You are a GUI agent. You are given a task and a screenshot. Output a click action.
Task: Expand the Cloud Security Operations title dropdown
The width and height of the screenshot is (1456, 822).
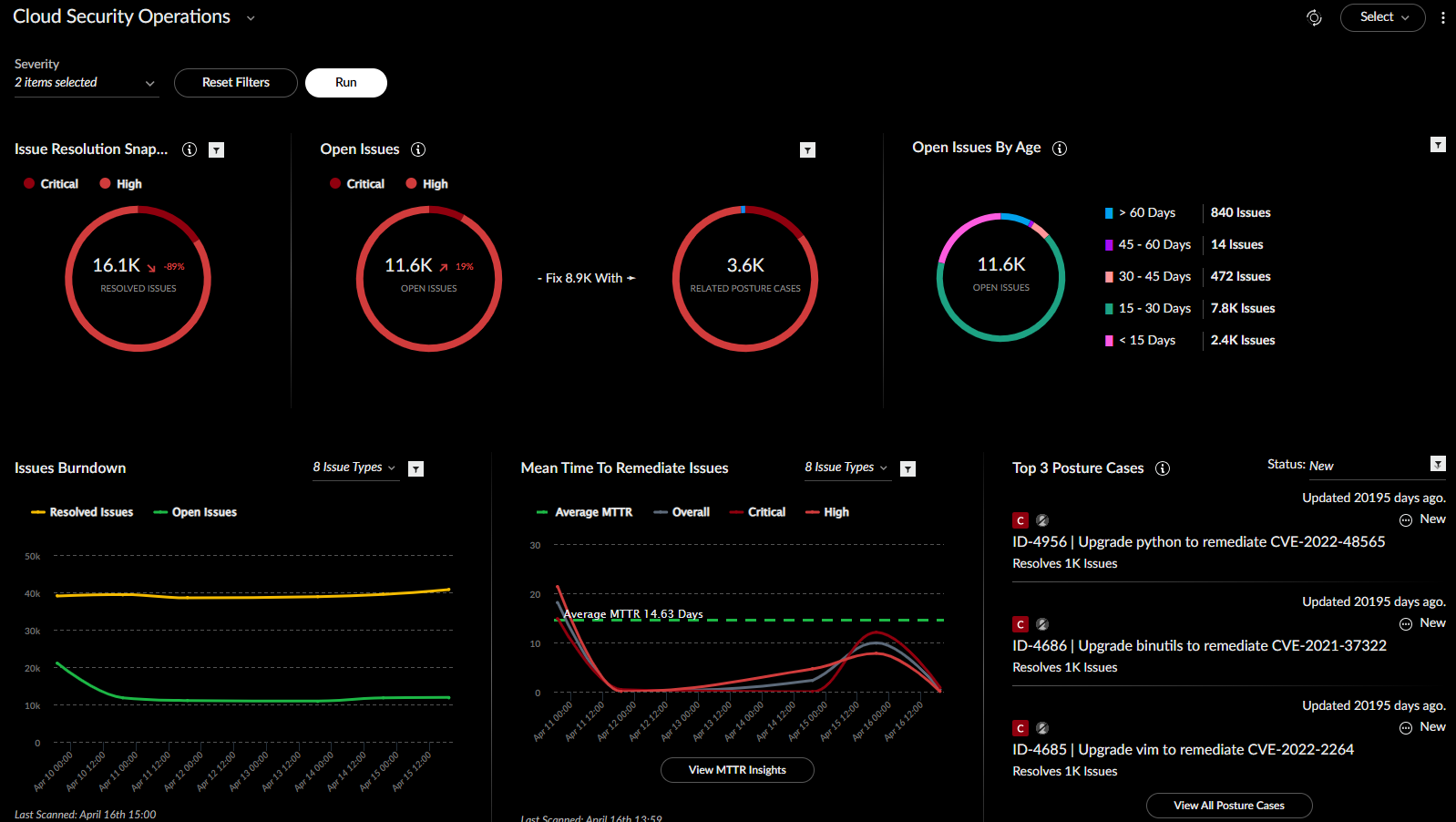(x=251, y=18)
